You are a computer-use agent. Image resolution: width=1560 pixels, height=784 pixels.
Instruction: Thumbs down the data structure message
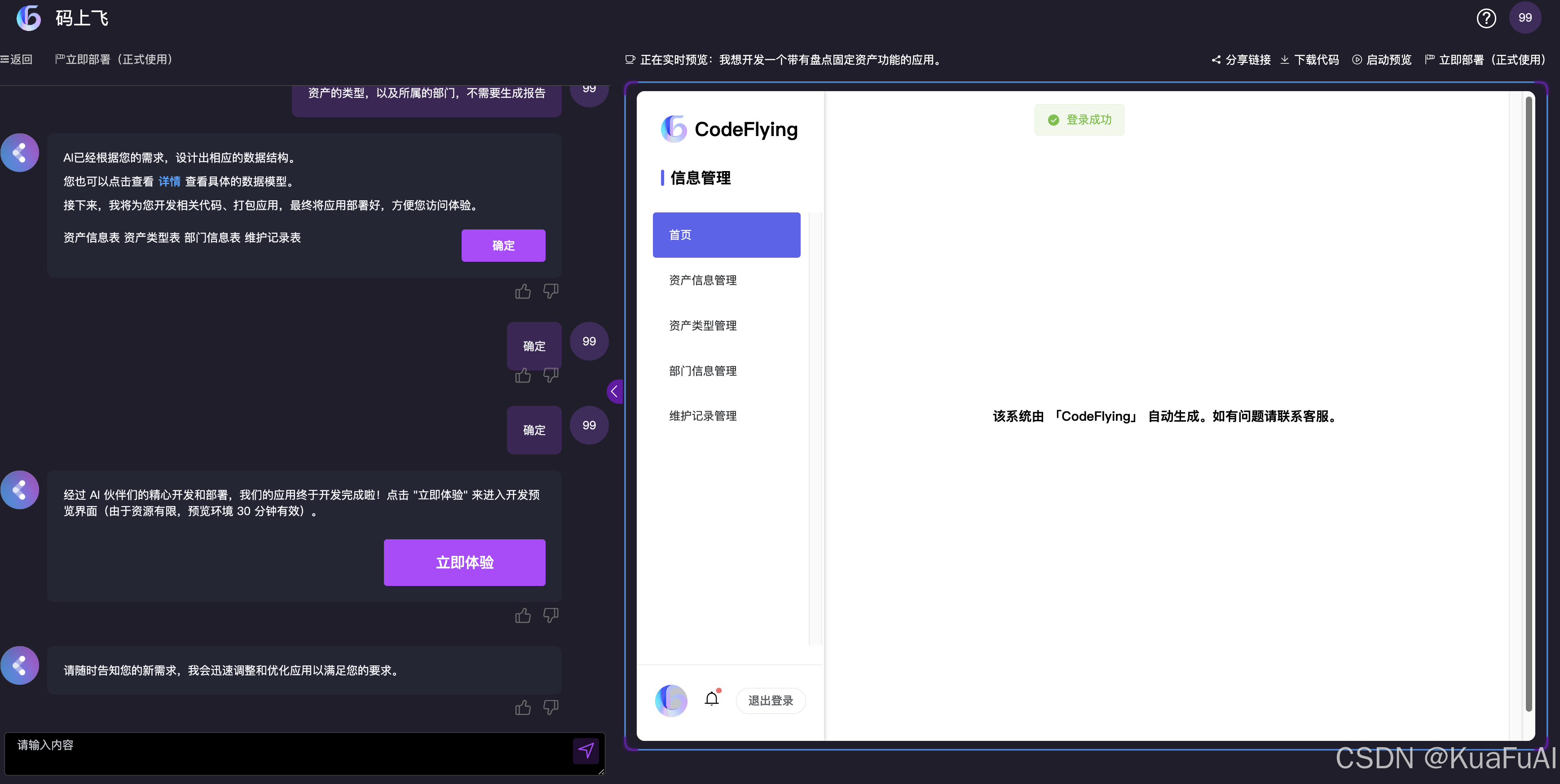551,291
